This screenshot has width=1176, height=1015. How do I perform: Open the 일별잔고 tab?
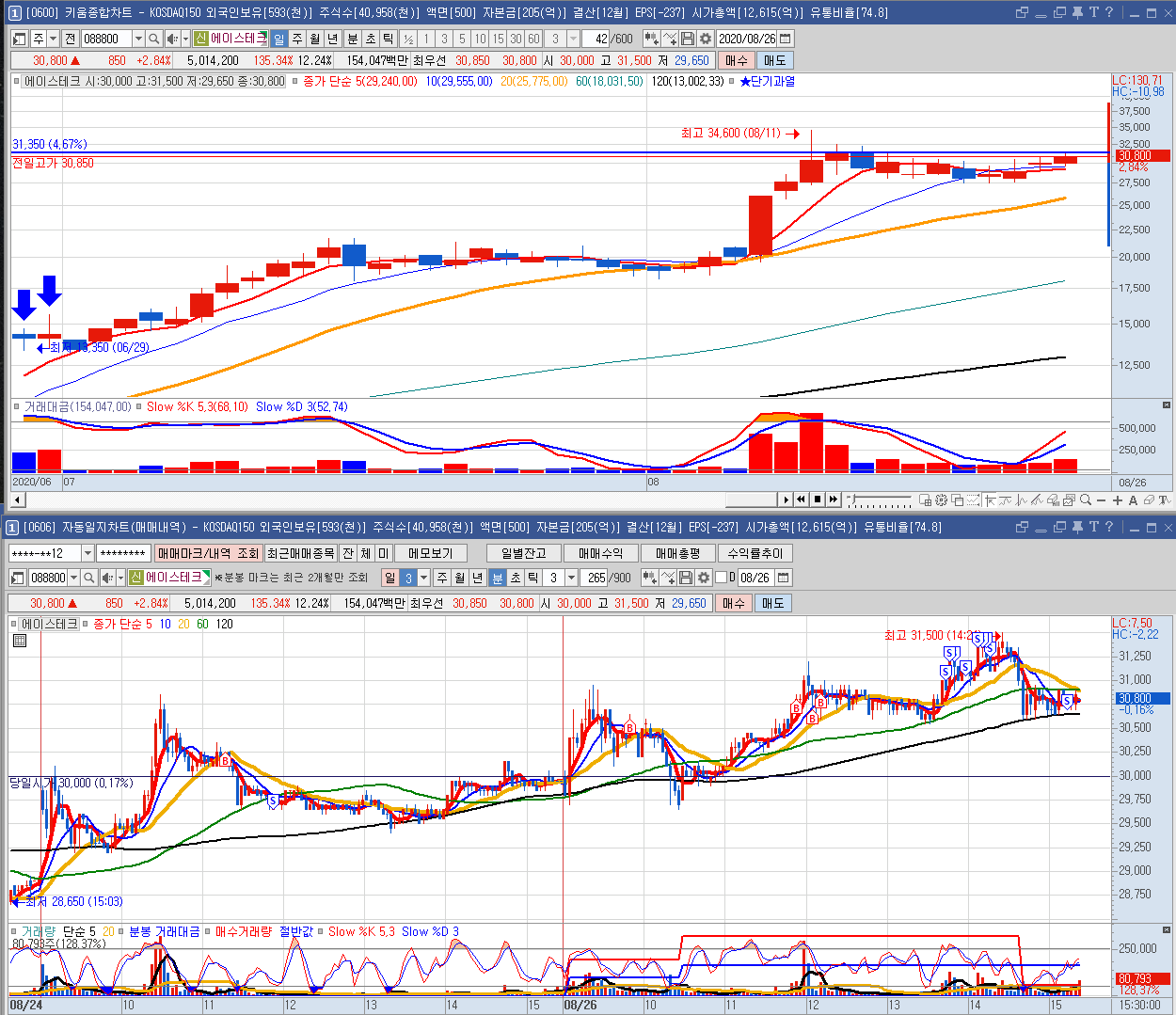pyautogui.click(x=523, y=553)
